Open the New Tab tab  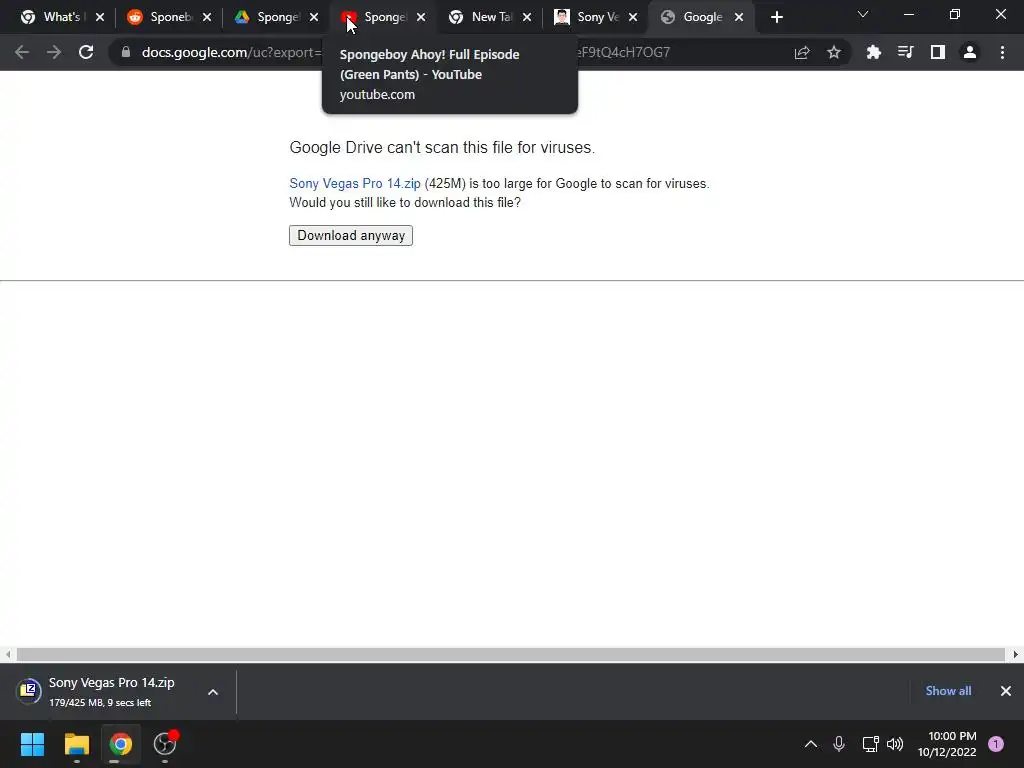tap(490, 17)
